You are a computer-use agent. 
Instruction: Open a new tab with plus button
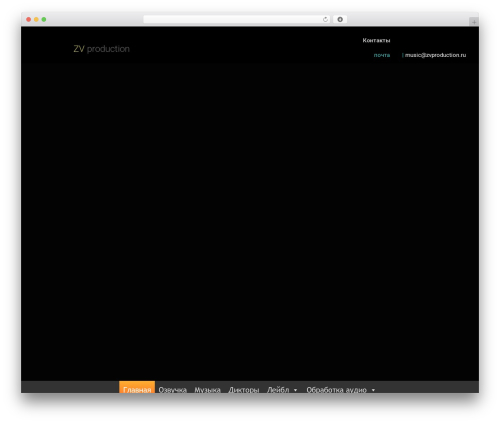tap(474, 22)
